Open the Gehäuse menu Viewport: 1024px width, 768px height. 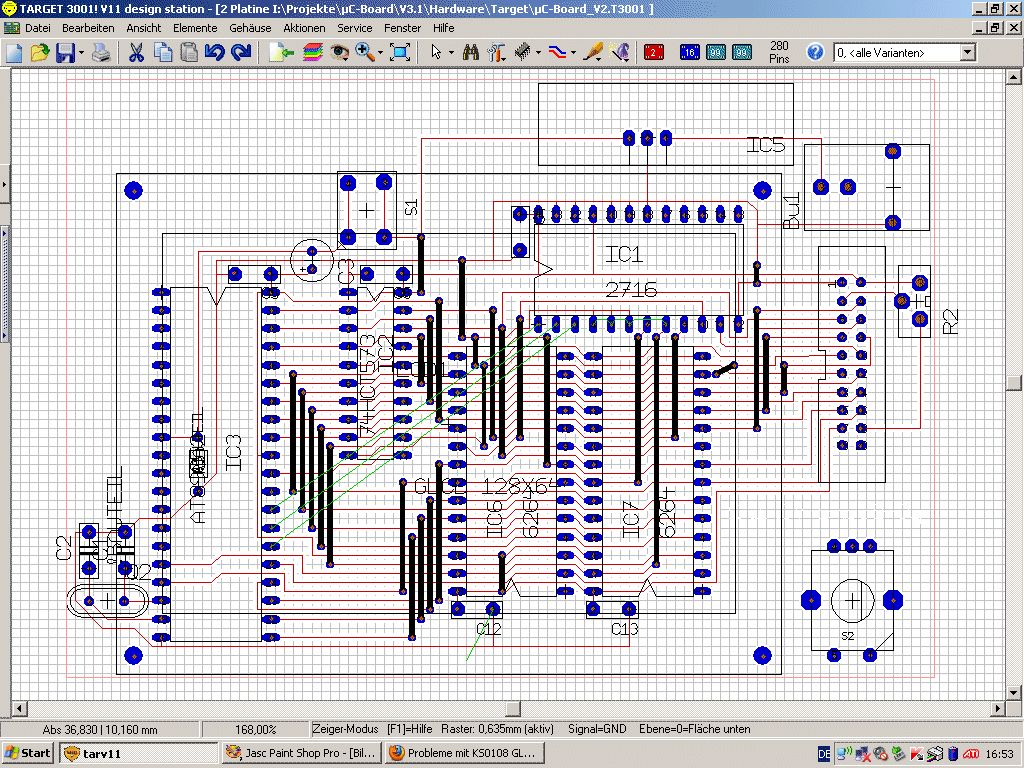pos(250,28)
